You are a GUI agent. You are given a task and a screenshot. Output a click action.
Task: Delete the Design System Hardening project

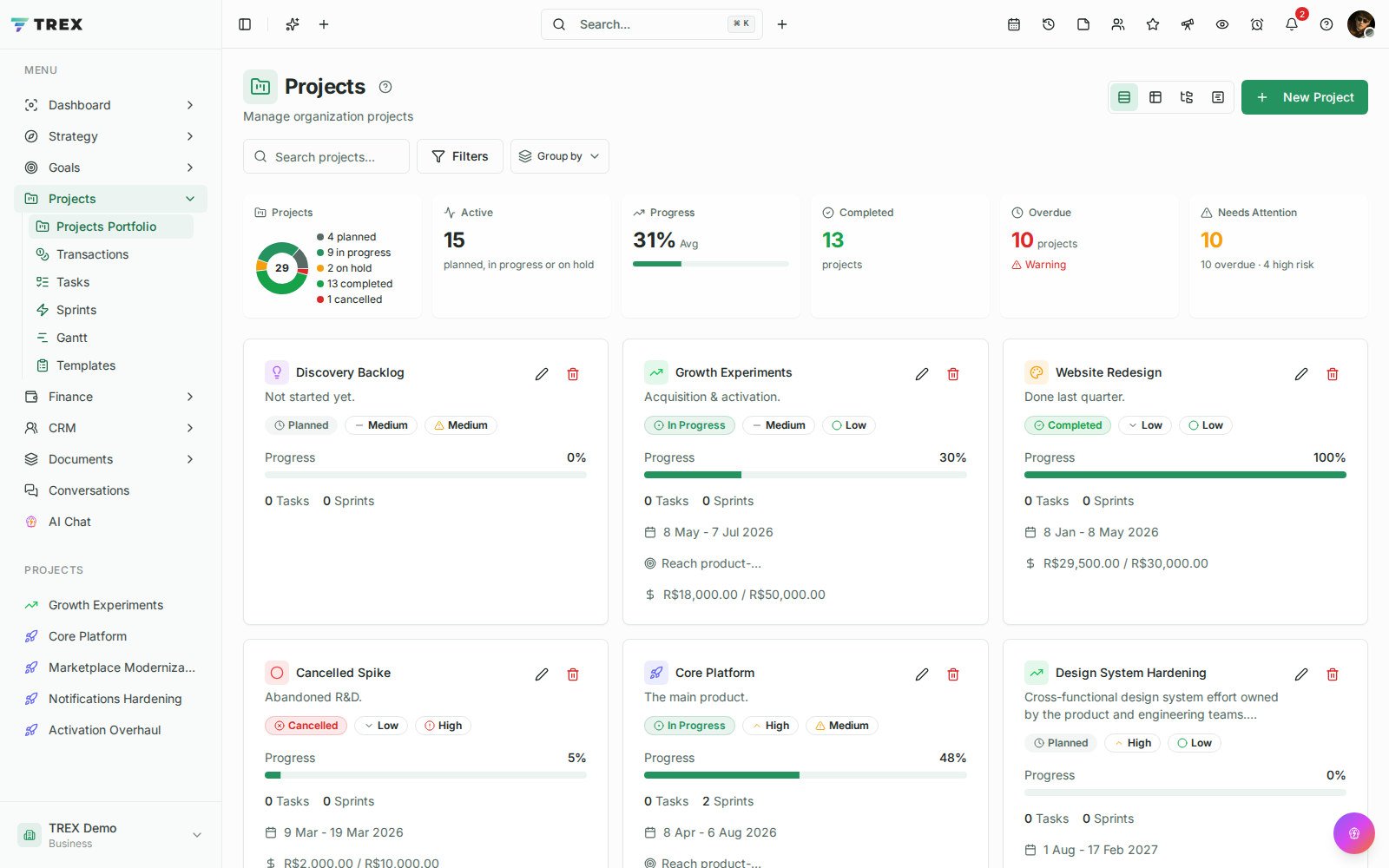[1333, 674]
